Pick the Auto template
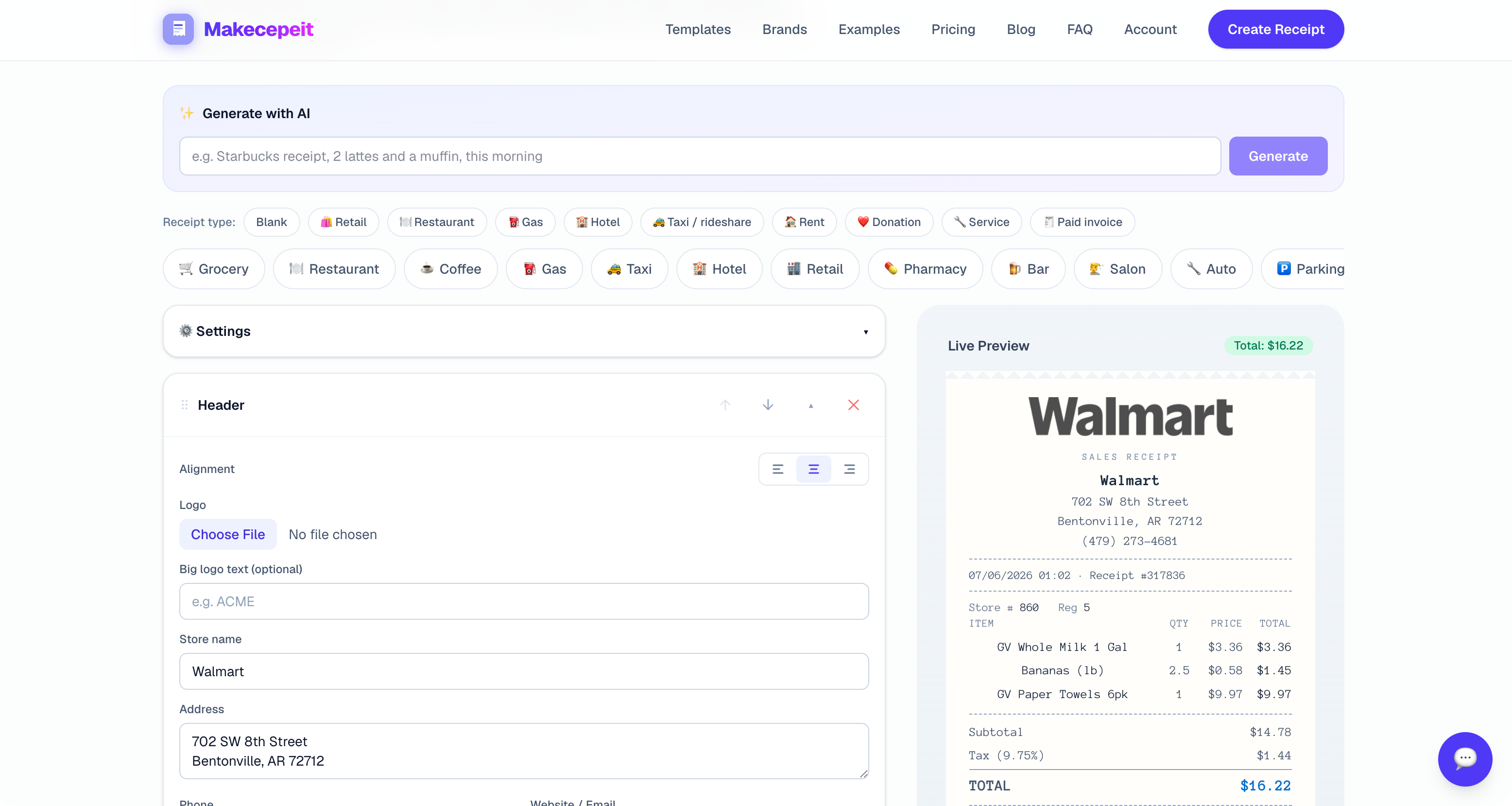Viewport: 1512px width, 806px height. click(x=1211, y=268)
